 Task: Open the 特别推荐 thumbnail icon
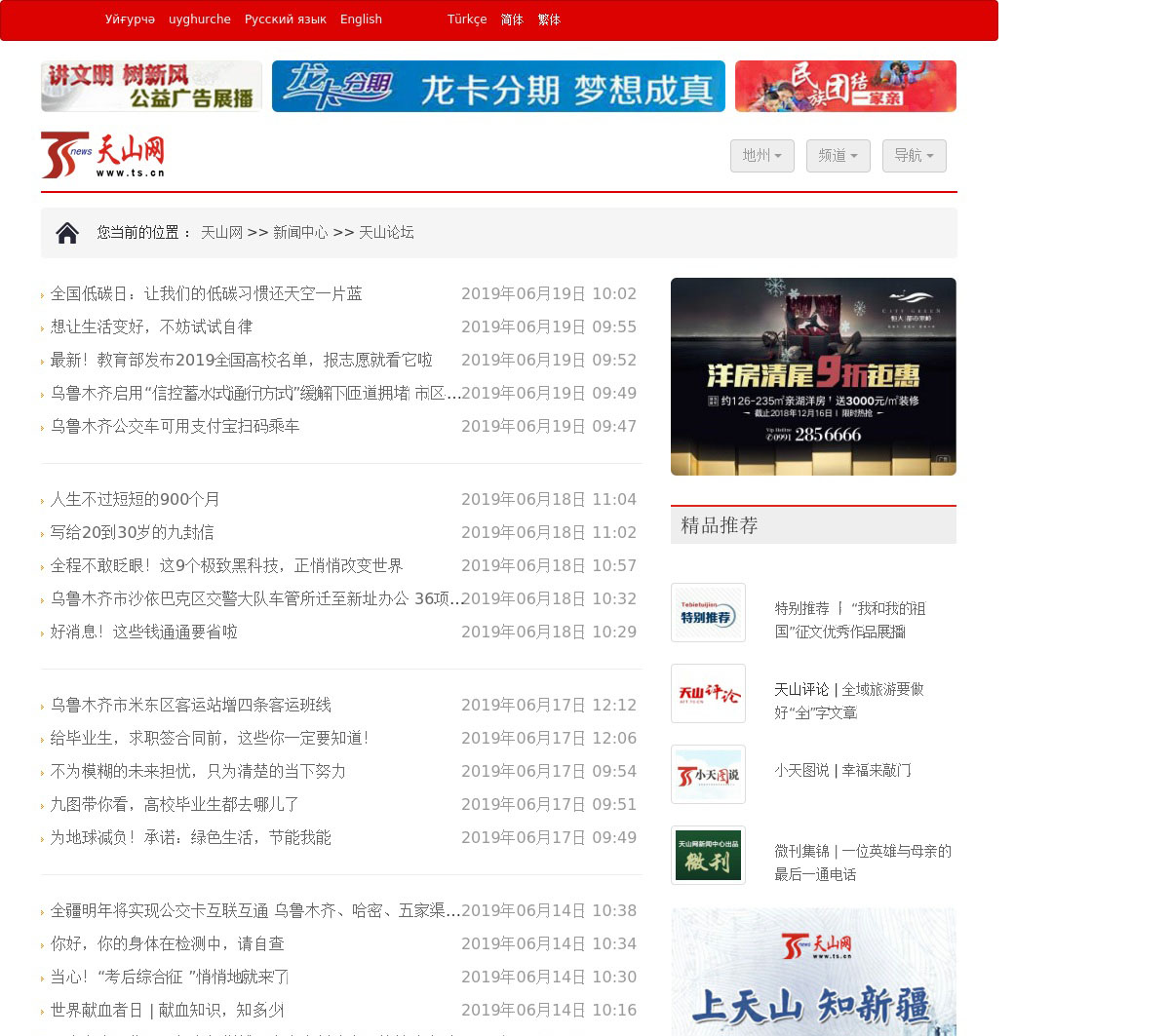coord(708,613)
